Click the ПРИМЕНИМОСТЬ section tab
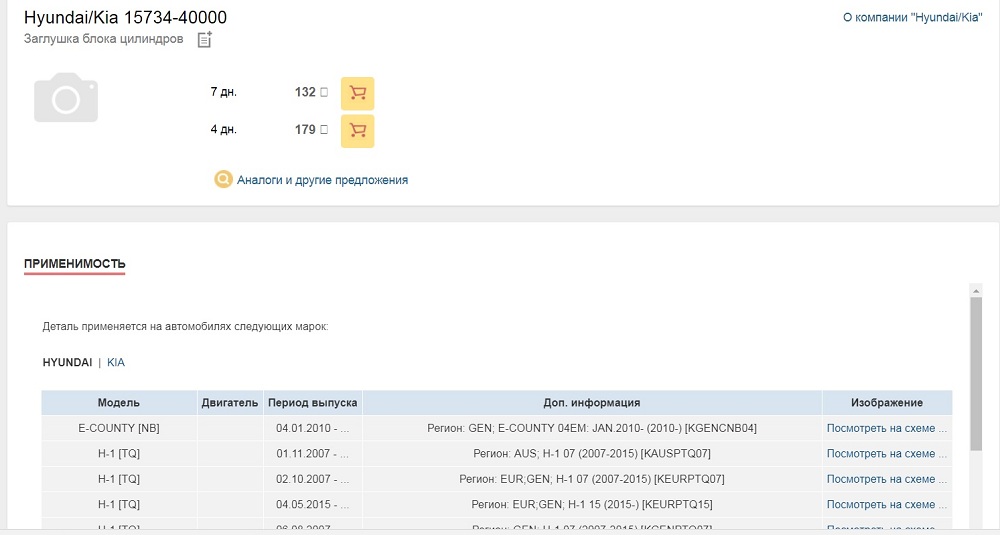 coord(74,264)
